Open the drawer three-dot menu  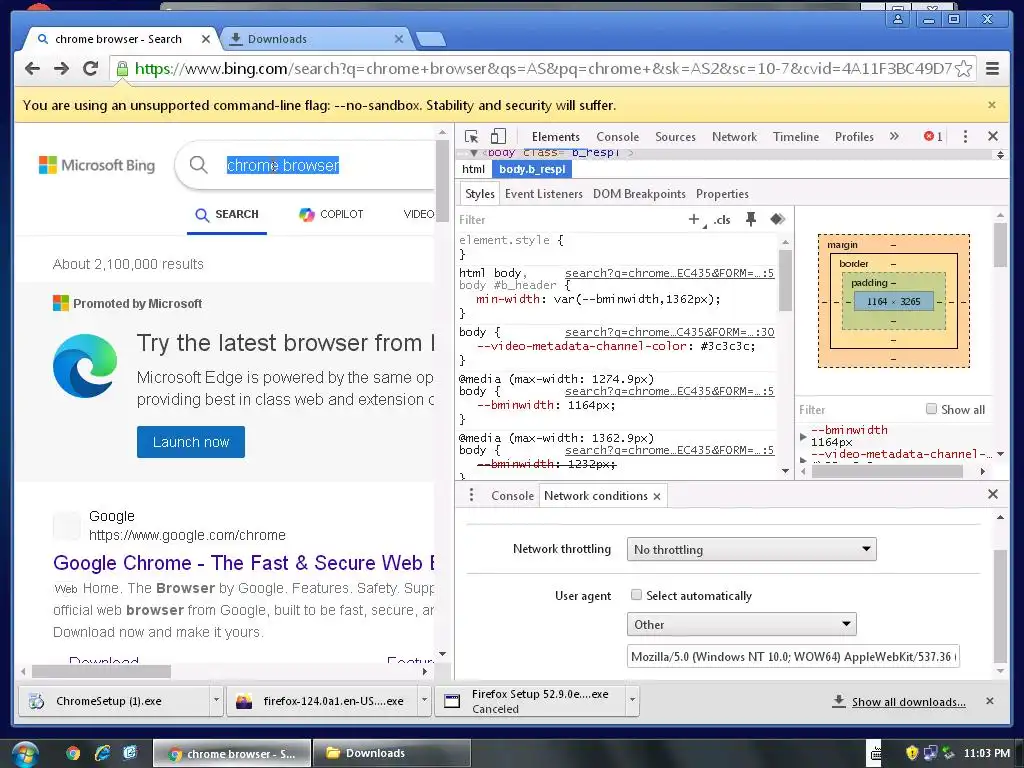(472, 495)
